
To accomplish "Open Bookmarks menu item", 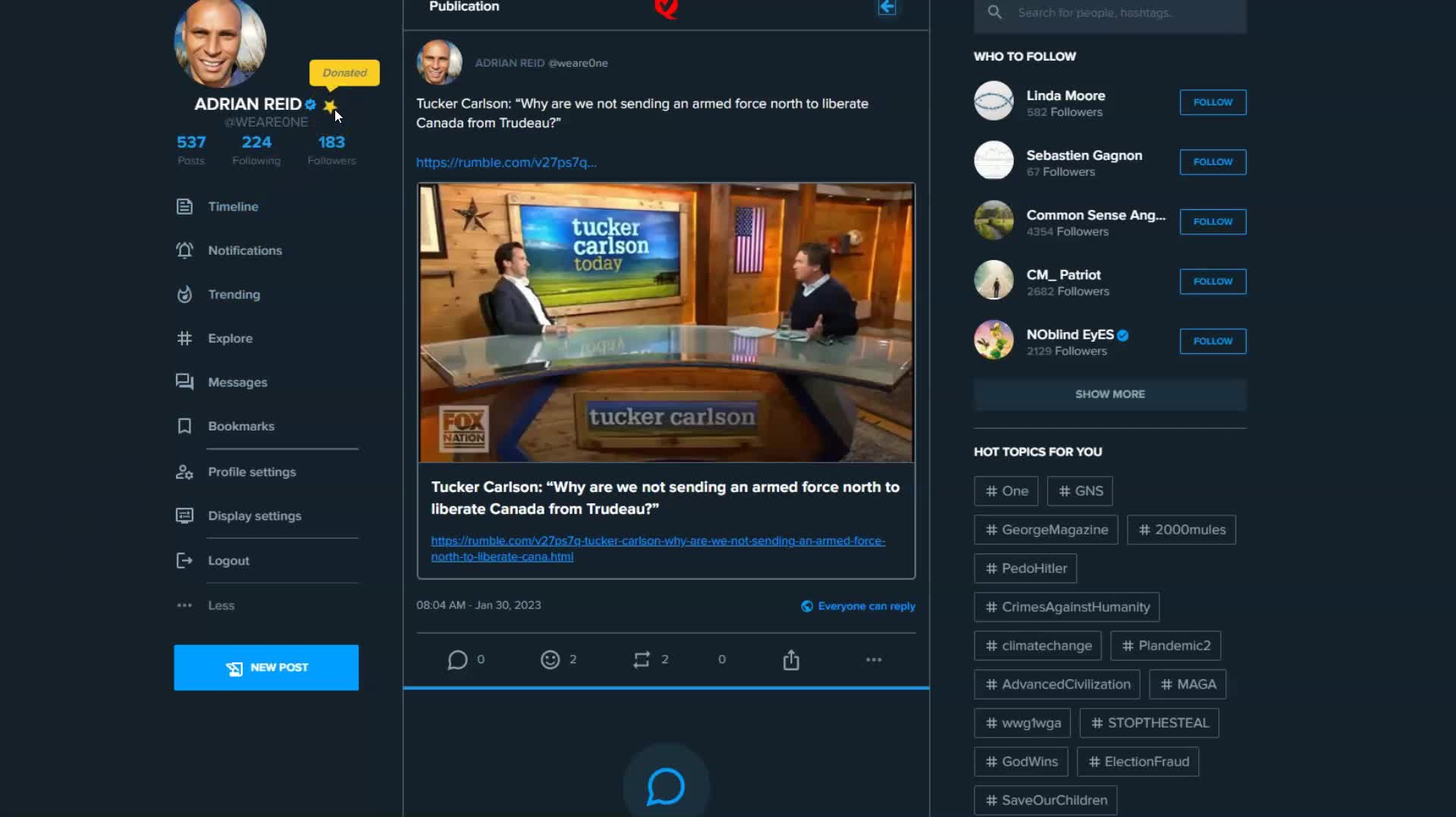I will 241,426.
